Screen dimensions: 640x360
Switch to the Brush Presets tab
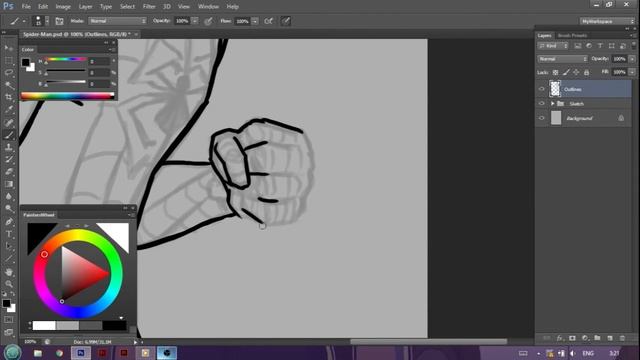click(572, 36)
